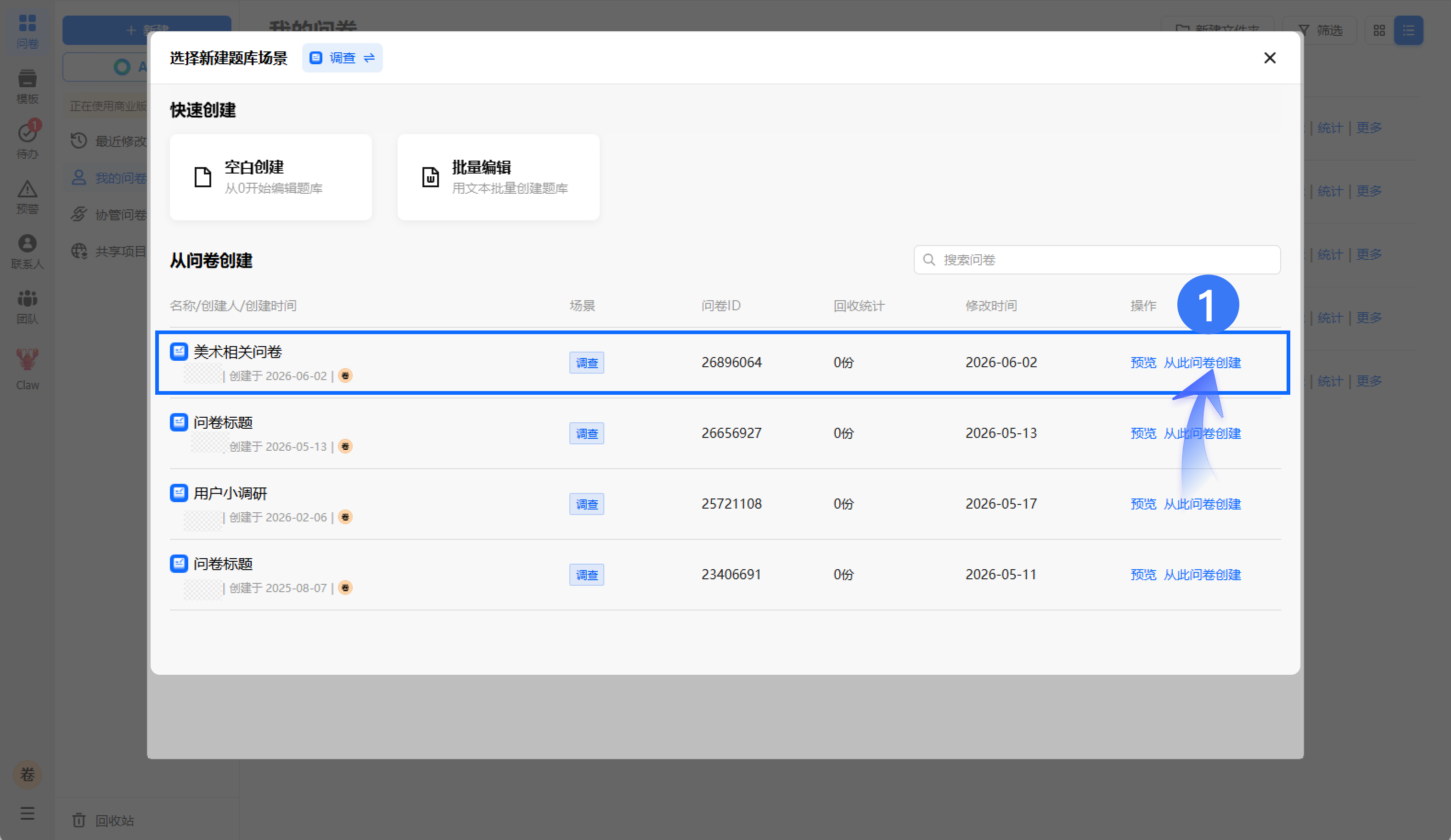This screenshot has width=1451, height=840.
Task: Choose 空白创建 blank creation card
Action: pos(270,177)
